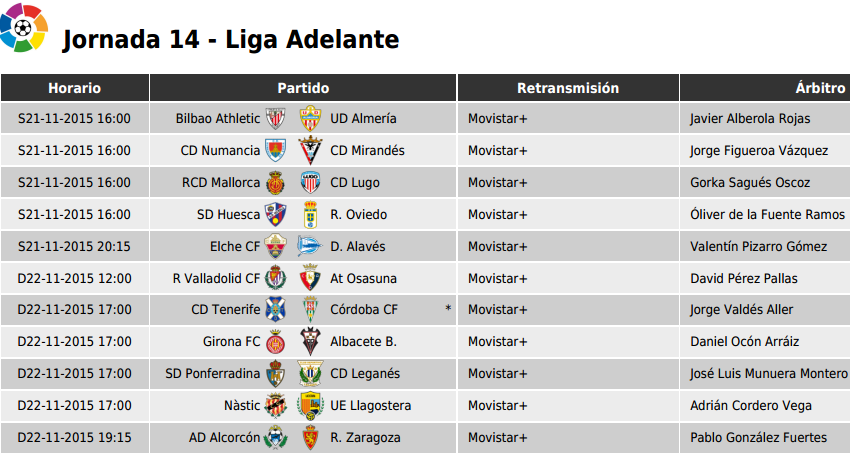Click the CD Tenerife crest
Image resolution: width=850 pixels, height=454 pixels.
[x=275, y=310]
